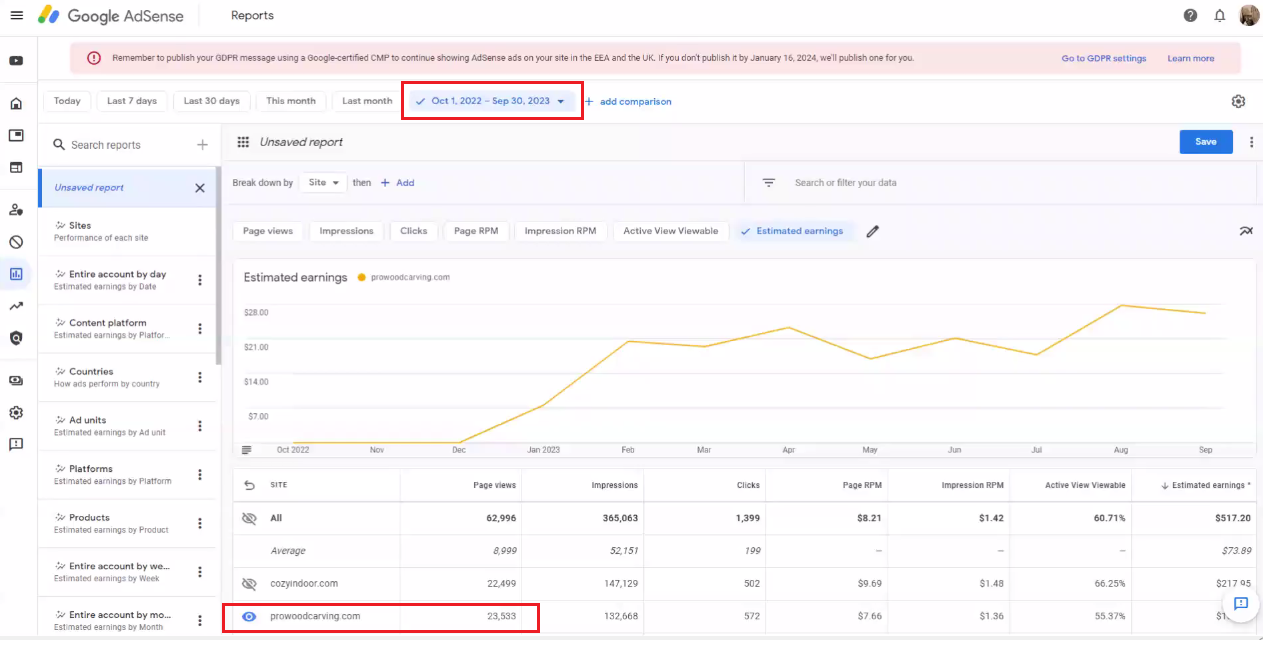The height and width of the screenshot is (648, 1263).
Task: Open the Policy center shield icon
Action: (x=16, y=338)
